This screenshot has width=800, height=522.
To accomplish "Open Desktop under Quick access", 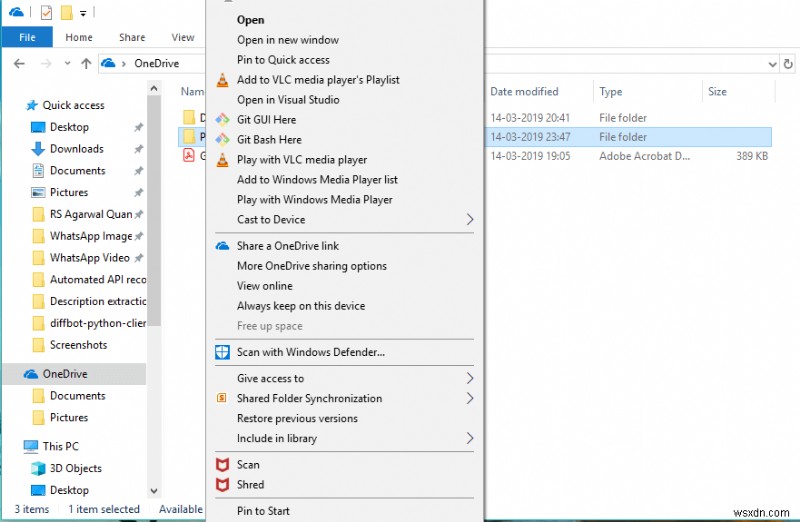I will point(69,127).
